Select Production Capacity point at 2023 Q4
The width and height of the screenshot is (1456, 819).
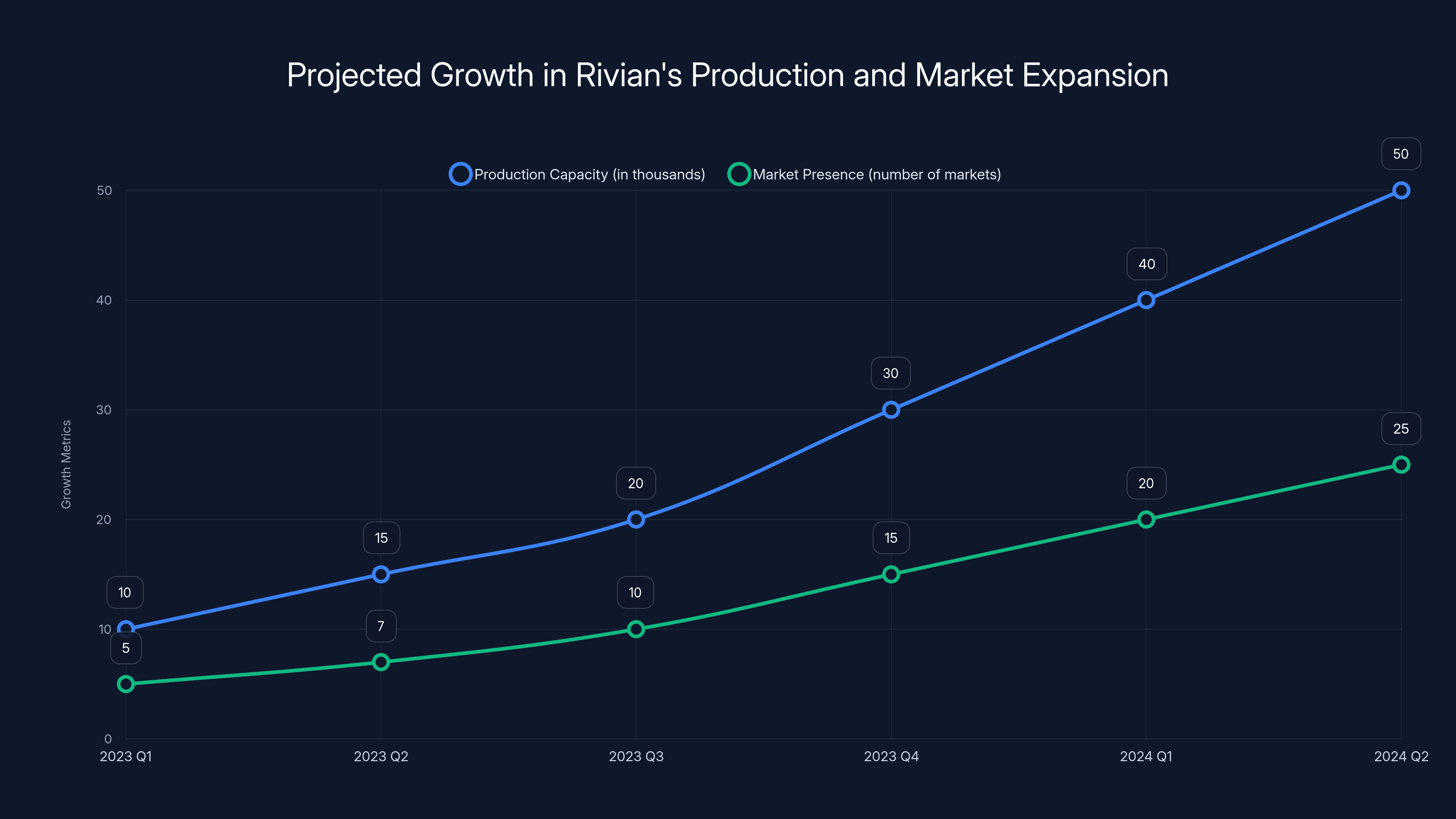(x=891, y=410)
